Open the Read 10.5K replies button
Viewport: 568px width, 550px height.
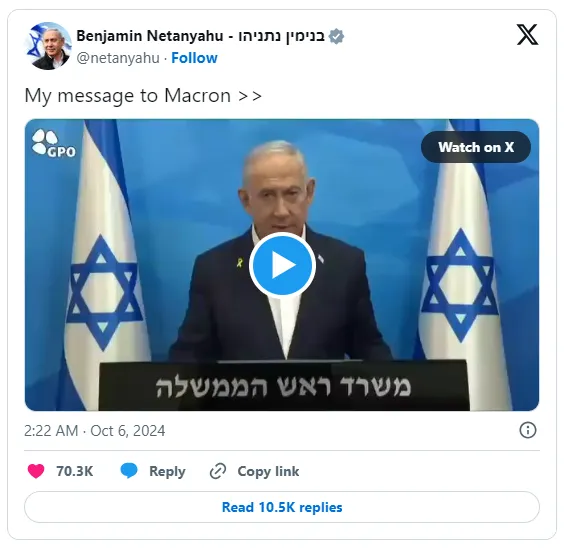point(282,507)
